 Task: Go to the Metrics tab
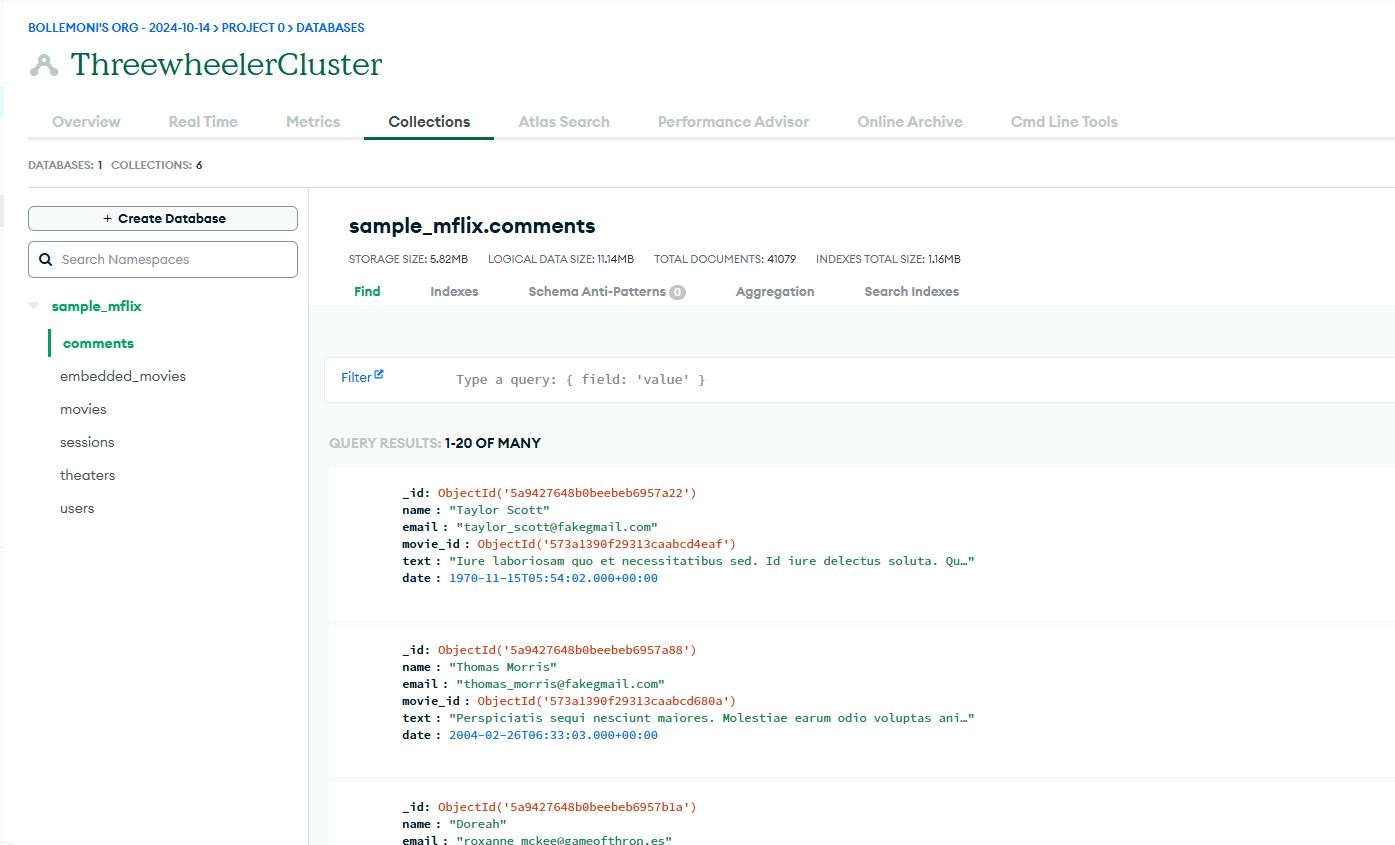(313, 122)
